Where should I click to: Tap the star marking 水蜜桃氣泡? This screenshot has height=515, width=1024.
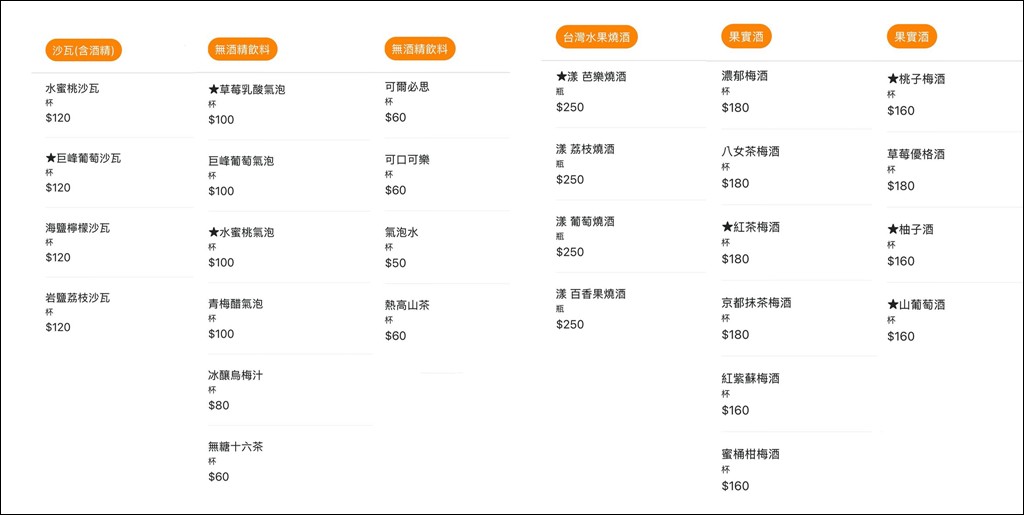pos(214,233)
